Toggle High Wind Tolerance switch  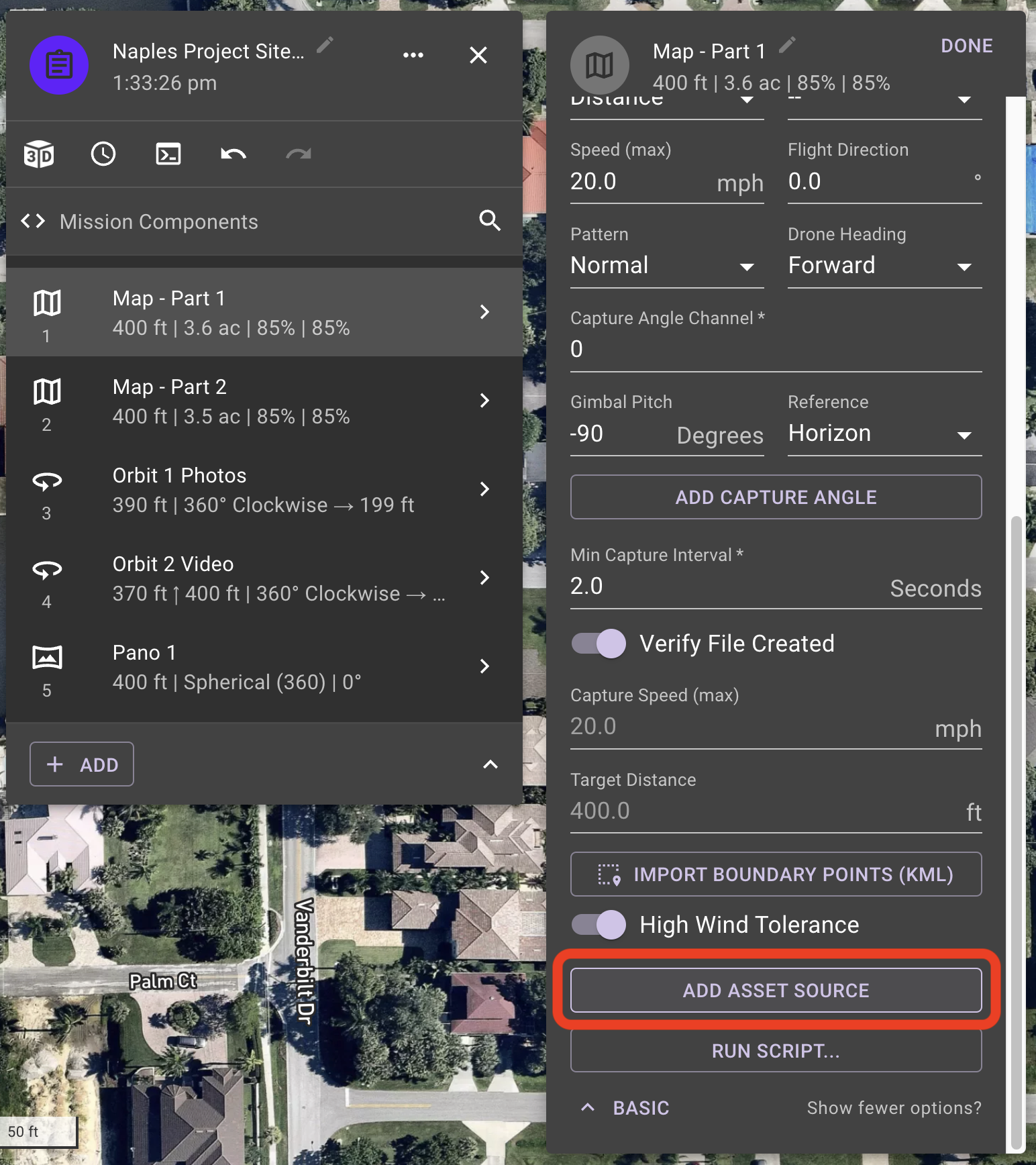point(599,925)
